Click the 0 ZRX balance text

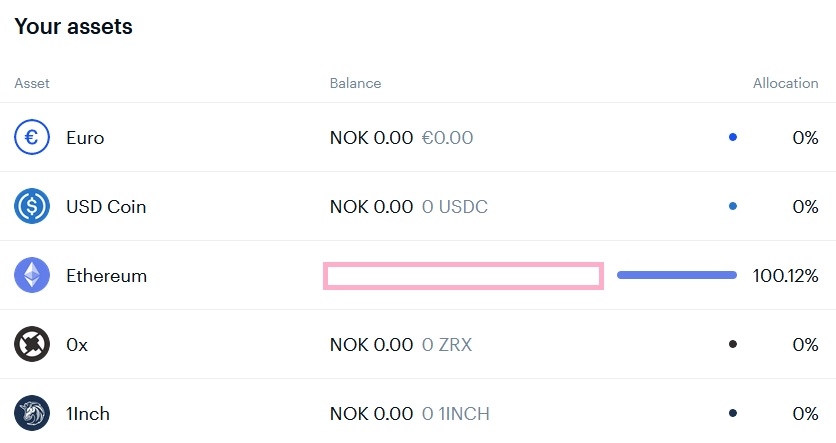tap(447, 344)
